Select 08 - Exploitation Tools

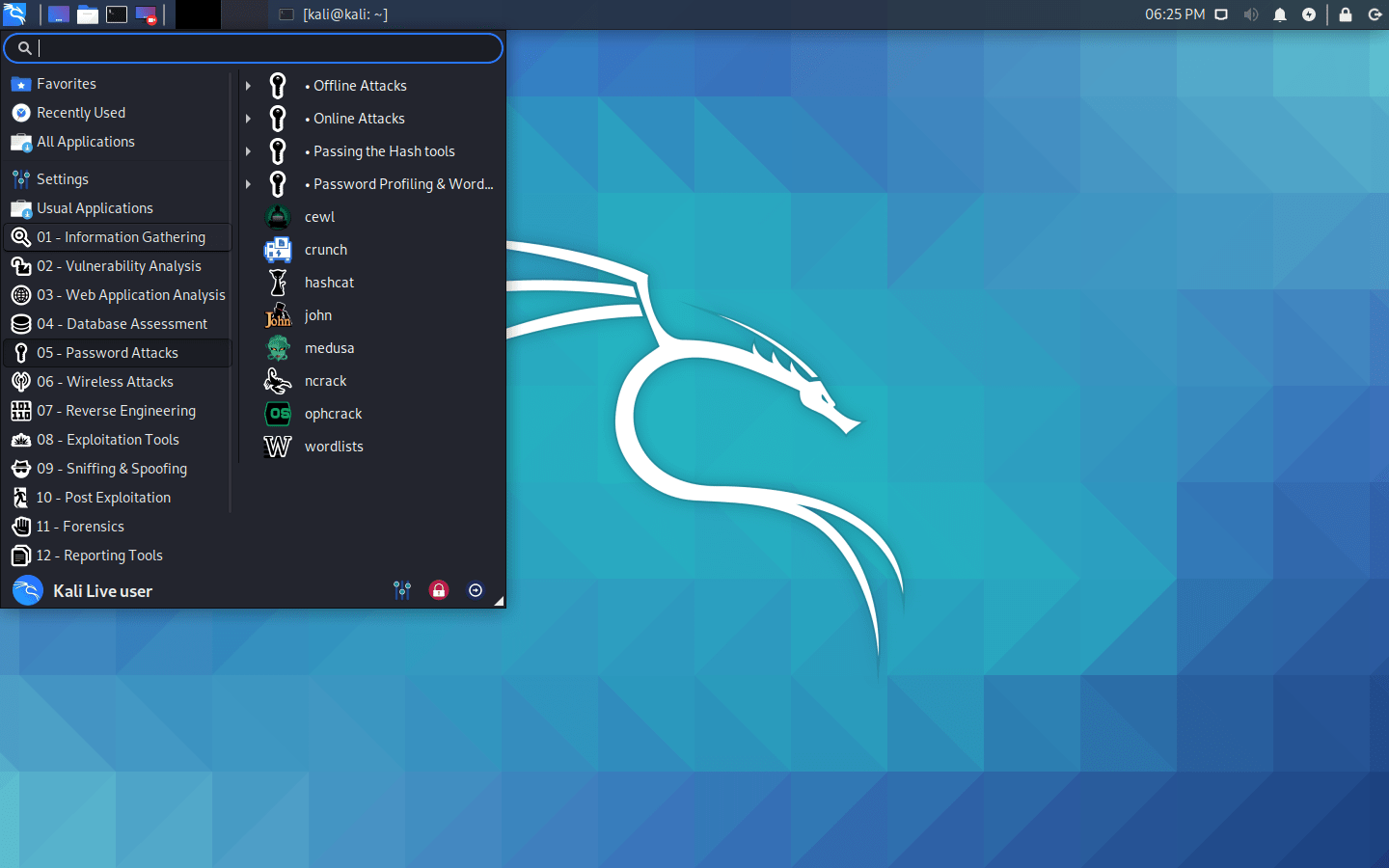tap(118, 440)
